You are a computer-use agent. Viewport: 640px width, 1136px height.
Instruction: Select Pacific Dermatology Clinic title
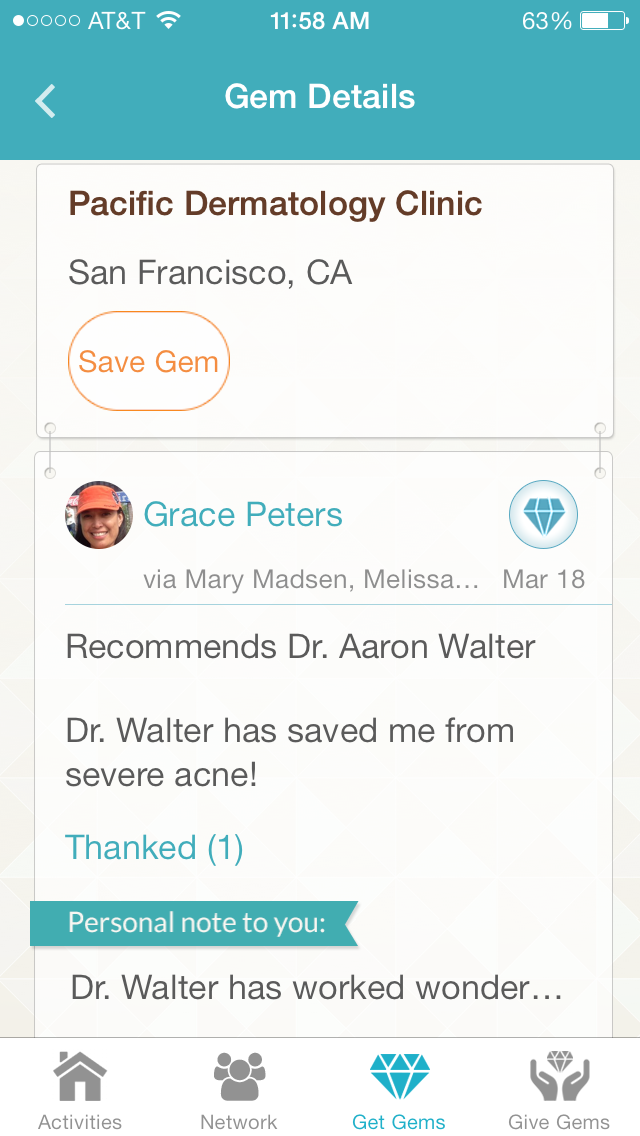point(275,204)
